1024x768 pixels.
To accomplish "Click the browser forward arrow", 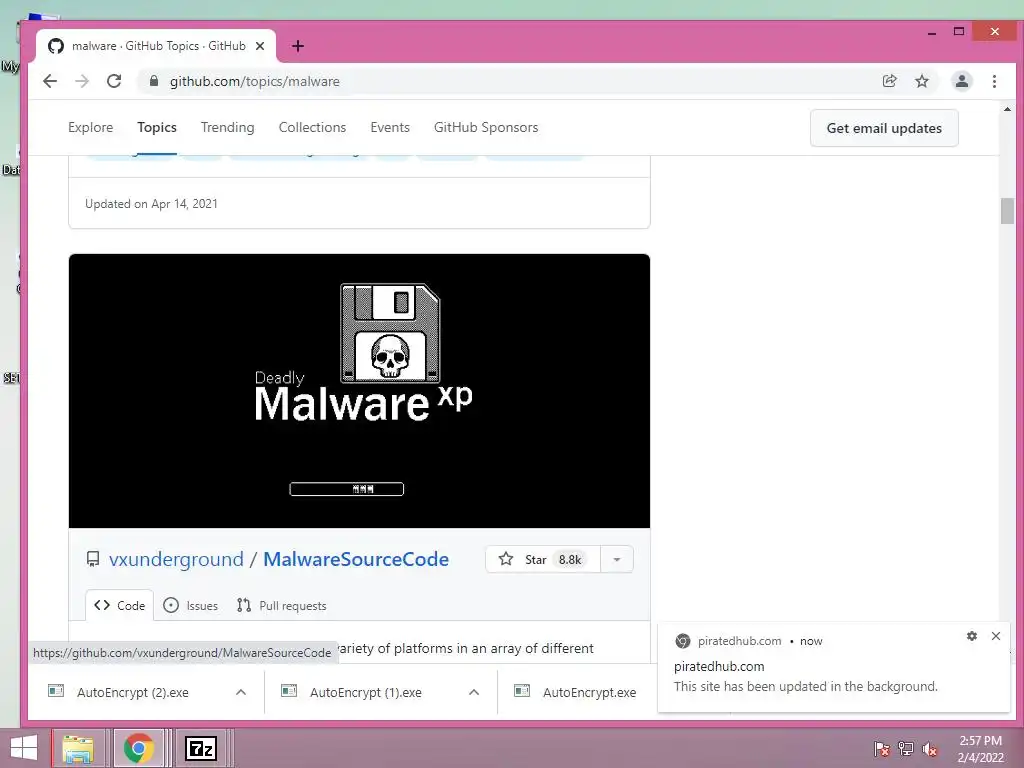I will click(x=82, y=81).
